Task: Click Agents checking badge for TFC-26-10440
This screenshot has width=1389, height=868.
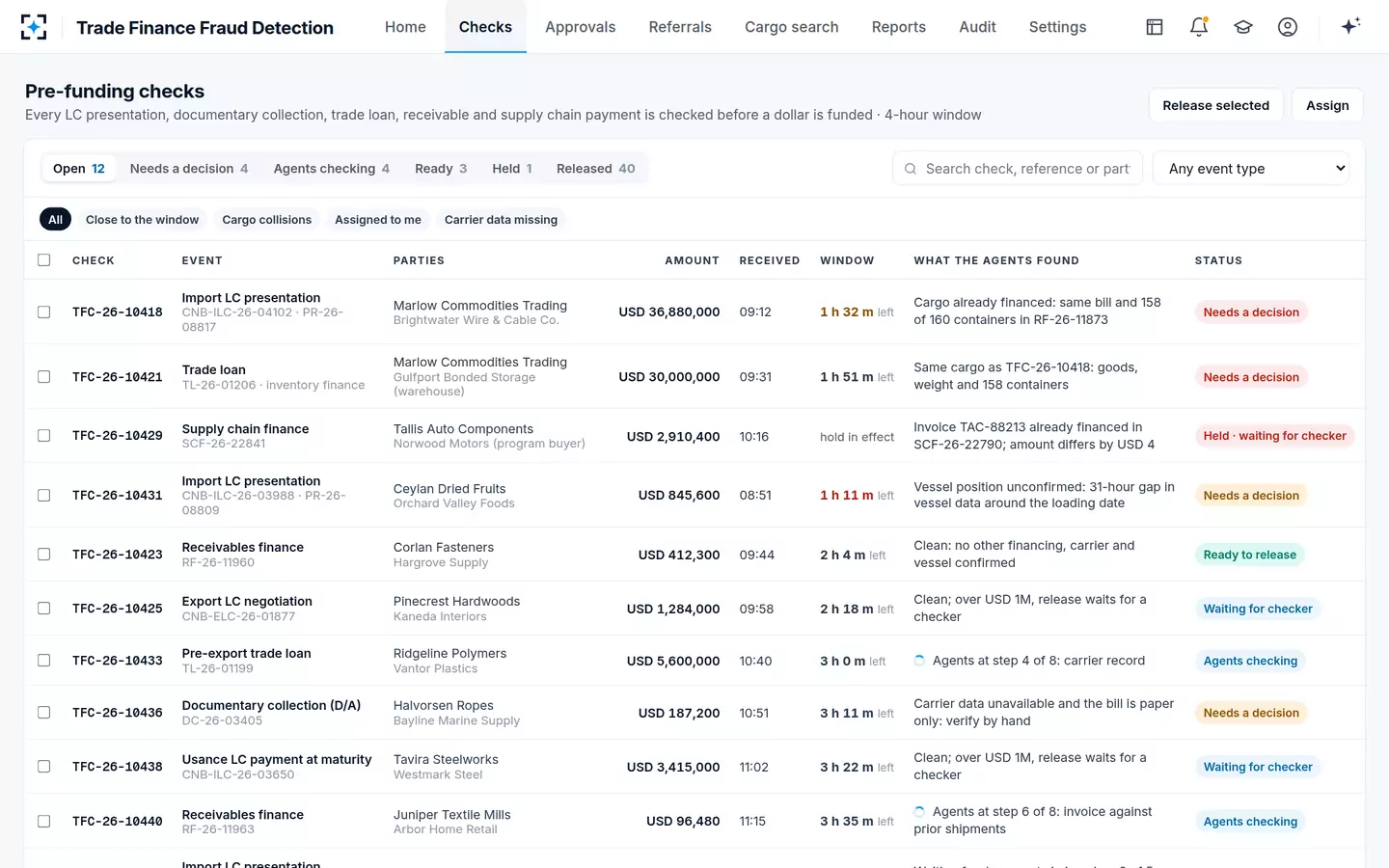Action: pos(1250,822)
